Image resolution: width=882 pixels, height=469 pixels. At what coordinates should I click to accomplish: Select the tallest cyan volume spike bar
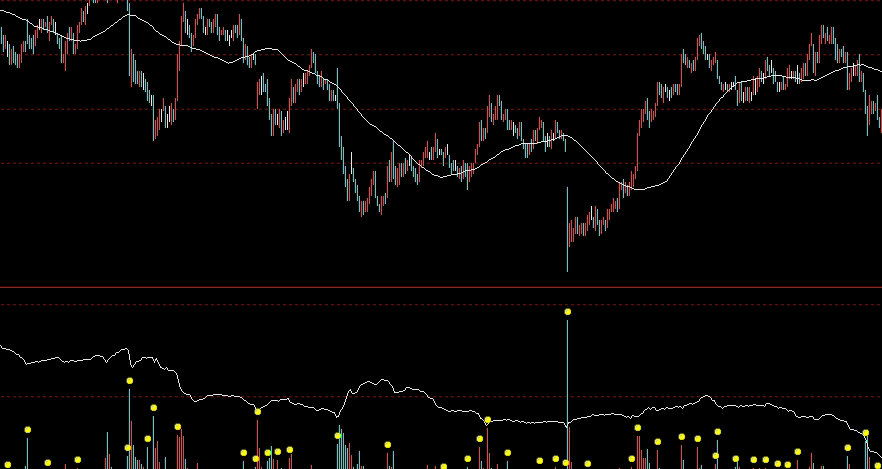[567, 390]
